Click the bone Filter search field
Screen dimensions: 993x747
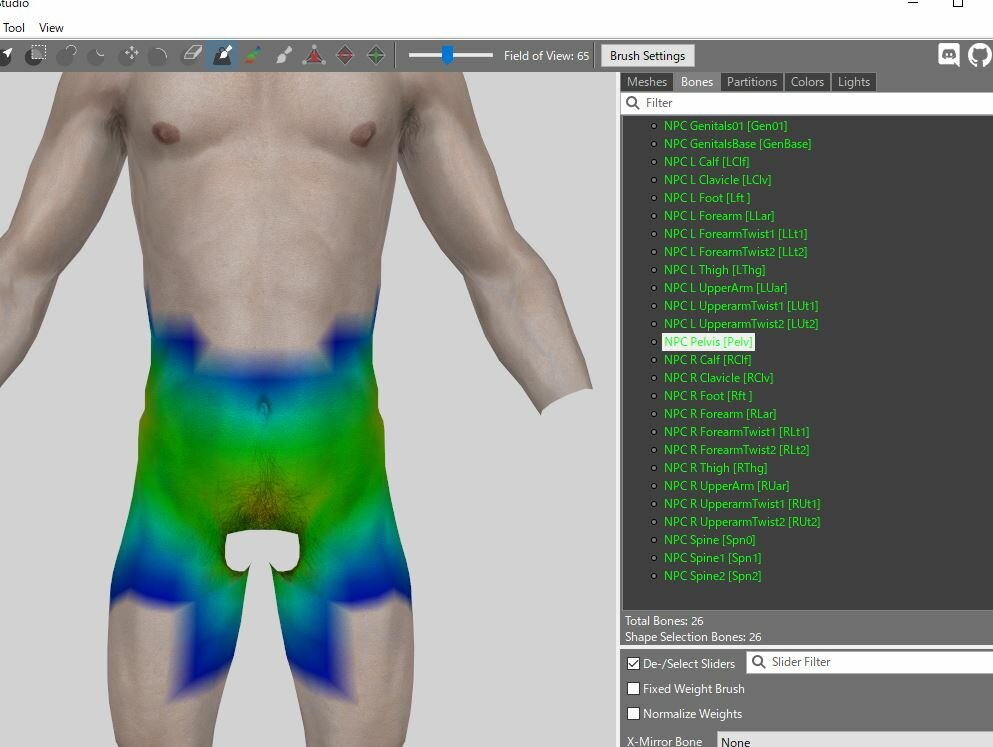(807, 103)
